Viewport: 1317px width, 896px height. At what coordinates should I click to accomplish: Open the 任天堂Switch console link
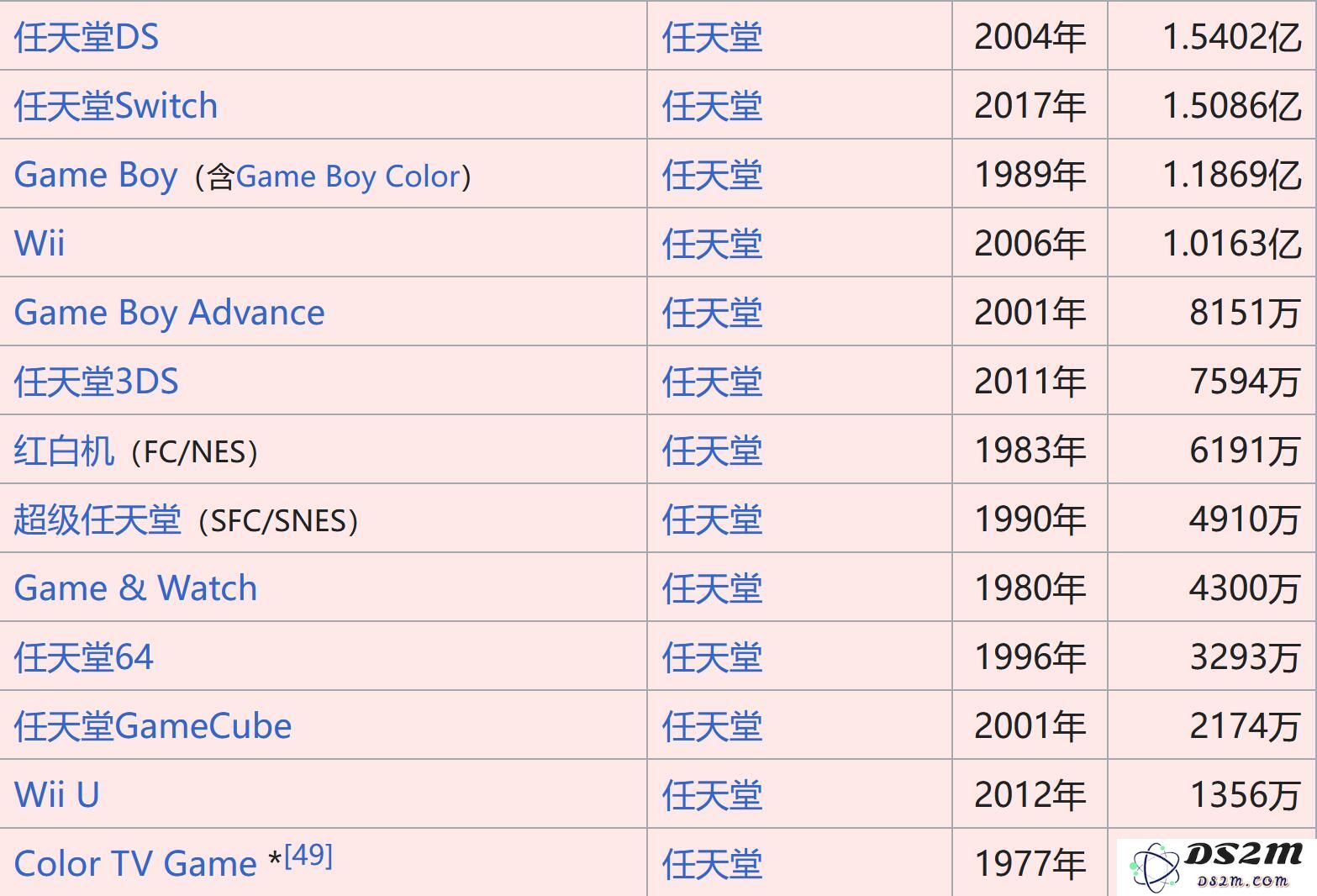tap(116, 106)
